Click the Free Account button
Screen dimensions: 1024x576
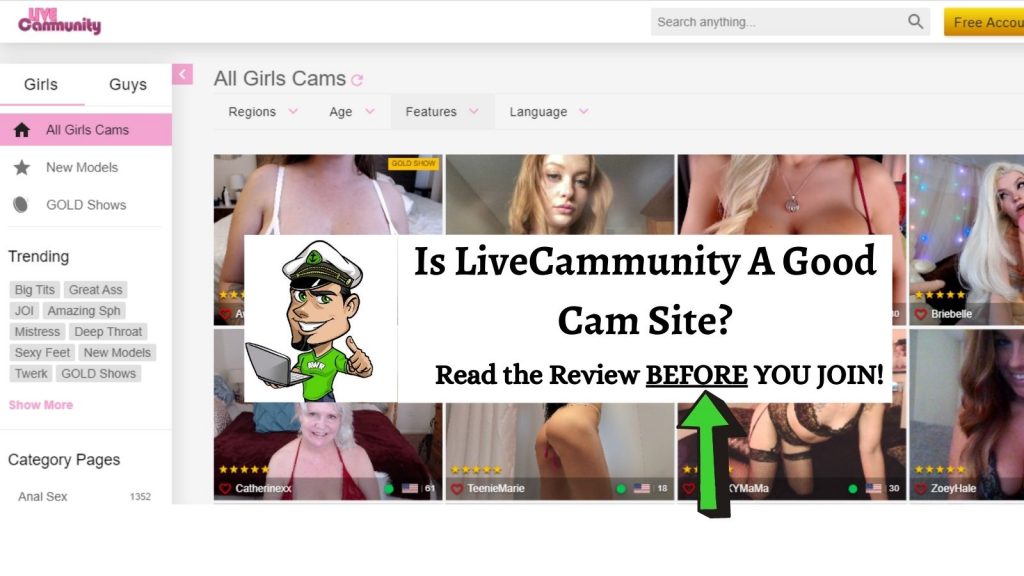click(x=984, y=22)
